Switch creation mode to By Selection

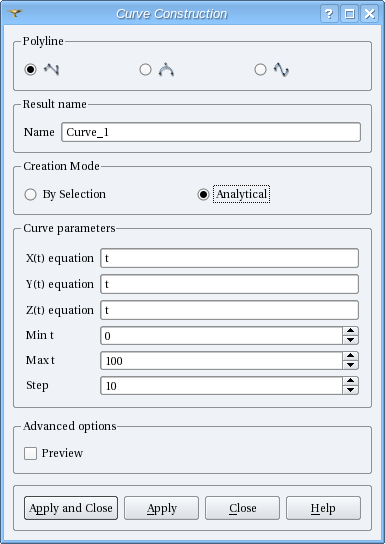tap(31, 194)
